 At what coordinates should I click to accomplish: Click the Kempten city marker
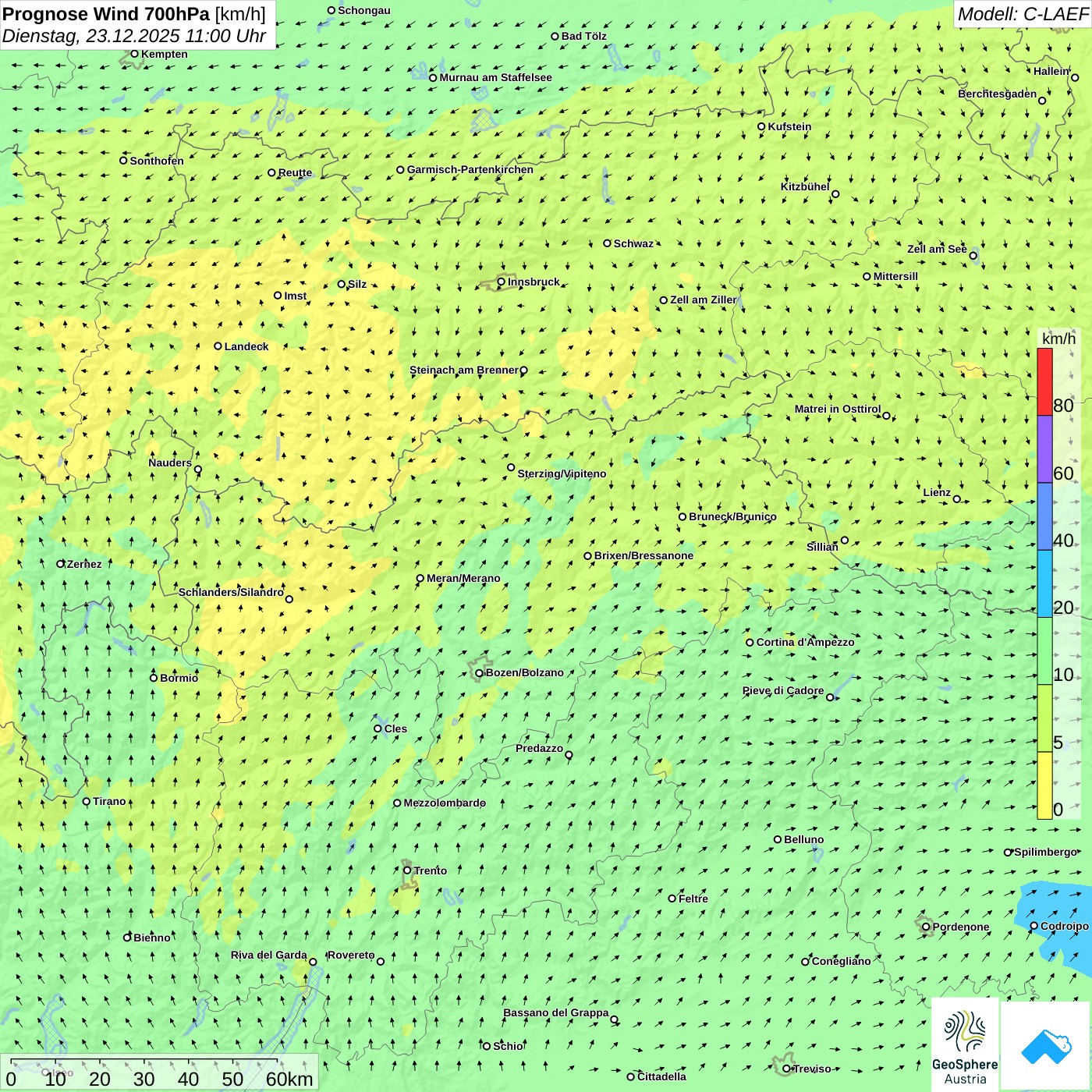tap(135, 54)
